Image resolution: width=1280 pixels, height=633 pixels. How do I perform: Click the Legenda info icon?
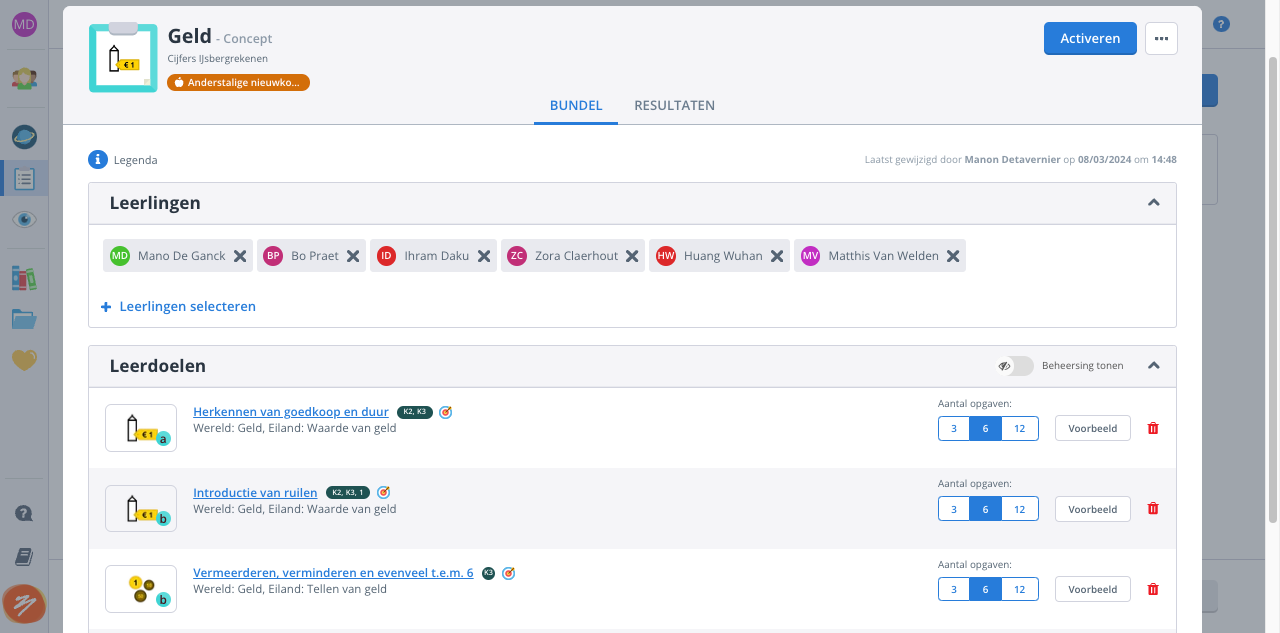[x=98, y=160]
